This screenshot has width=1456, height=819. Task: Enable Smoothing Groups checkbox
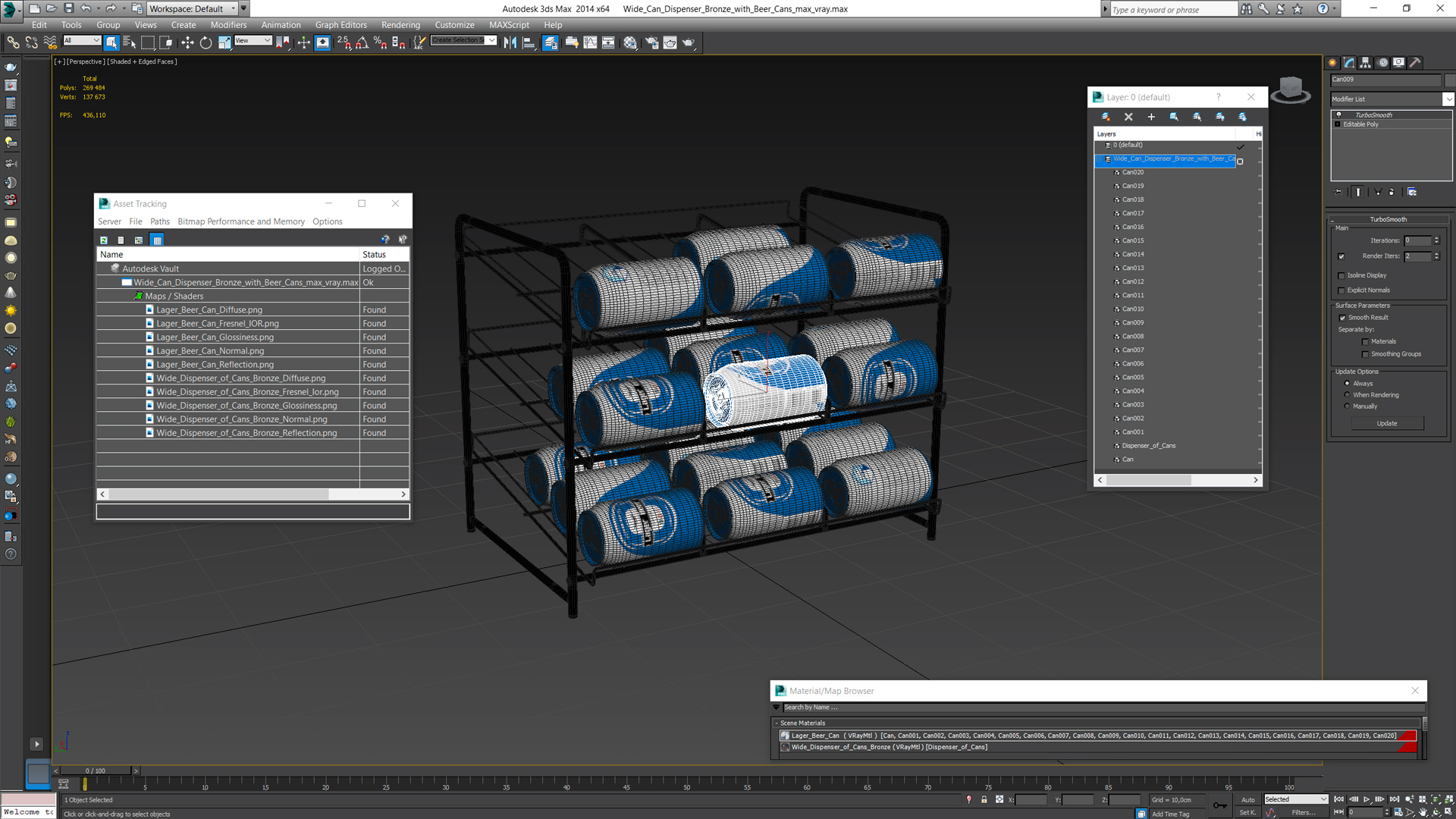click(x=1366, y=354)
